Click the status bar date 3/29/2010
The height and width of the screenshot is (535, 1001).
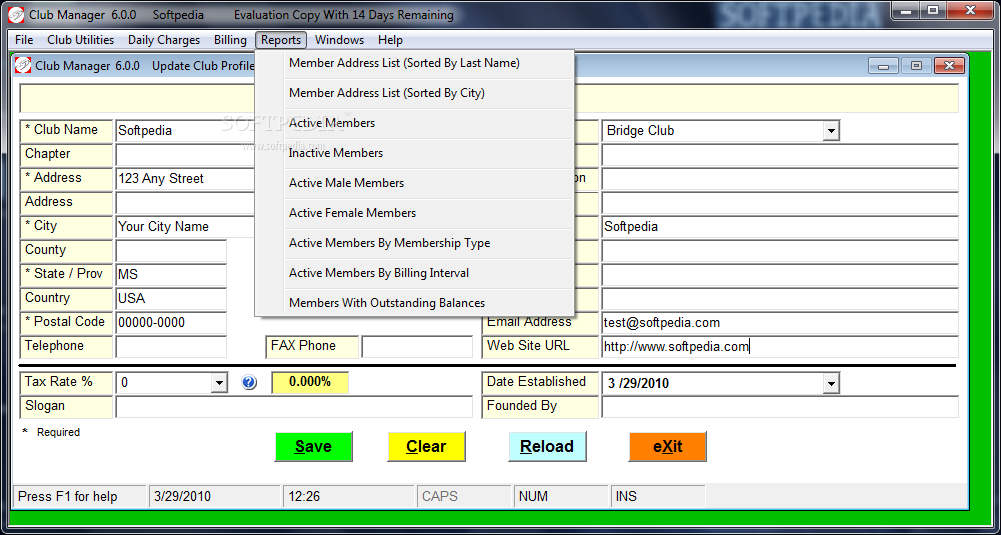point(215,497)
